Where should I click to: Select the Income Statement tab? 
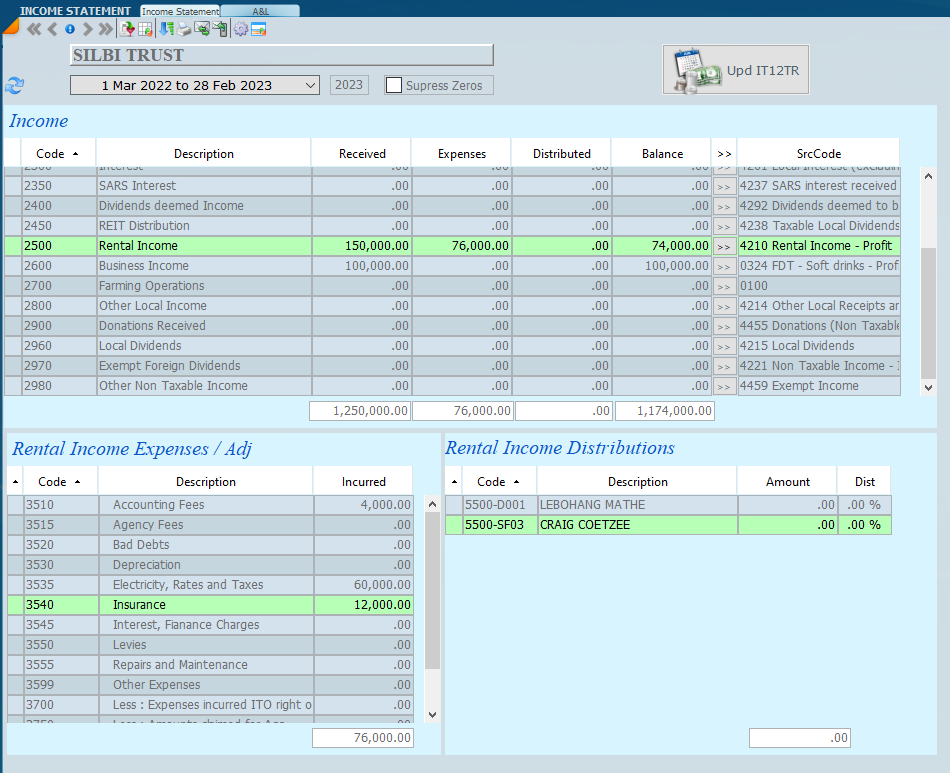pos(180,11)
